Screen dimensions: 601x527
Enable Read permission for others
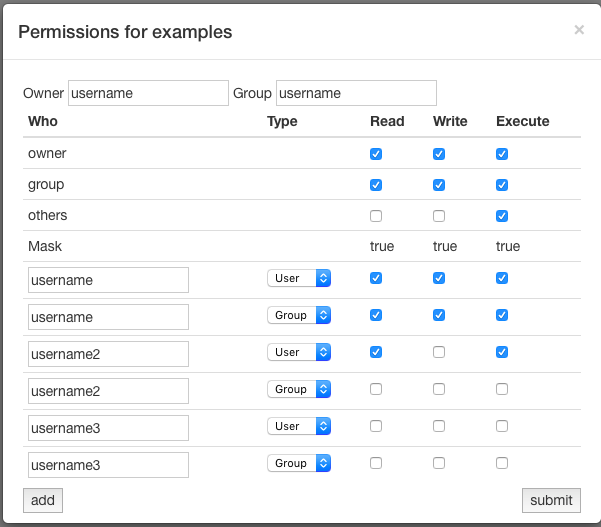pos(376,216)
